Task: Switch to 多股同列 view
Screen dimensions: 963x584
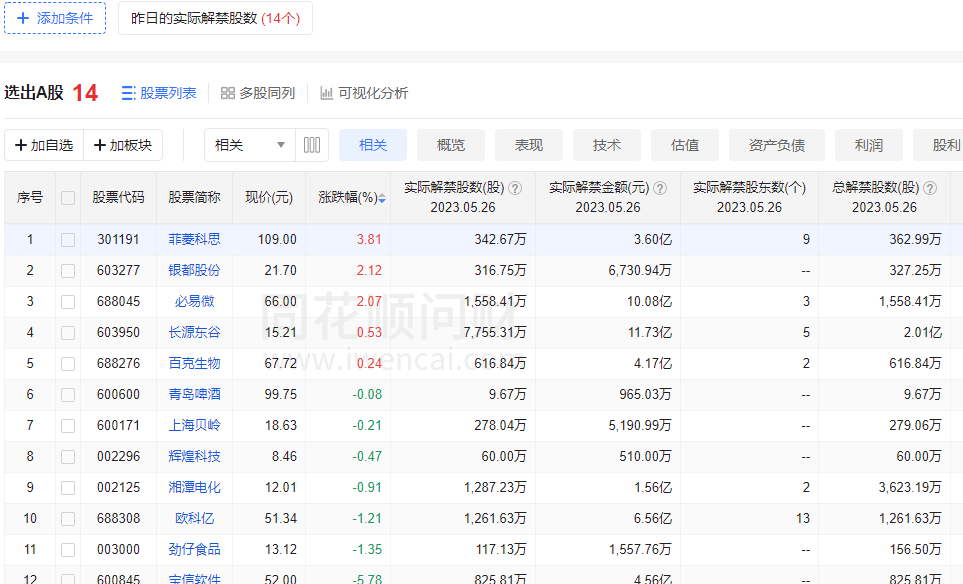Action: pyautogui.click(x=258, y=93)
